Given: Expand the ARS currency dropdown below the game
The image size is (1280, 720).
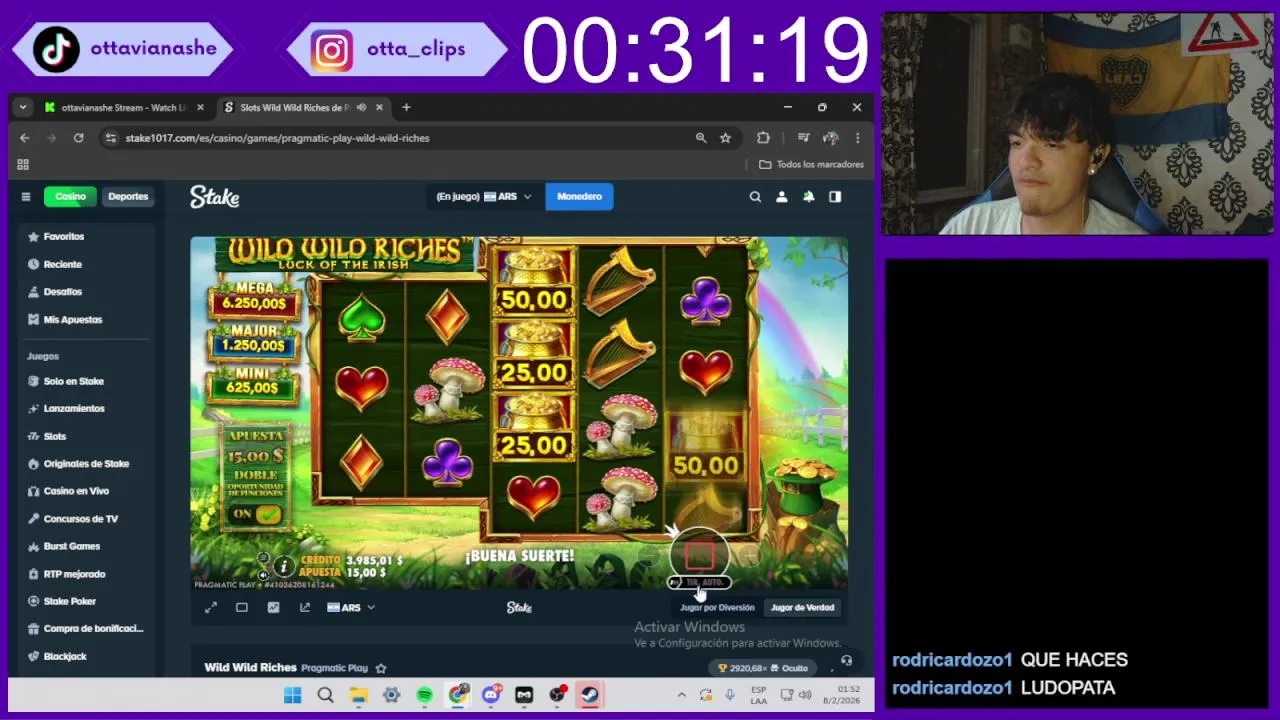Looking at the screenshot, I should click(351, 607).
